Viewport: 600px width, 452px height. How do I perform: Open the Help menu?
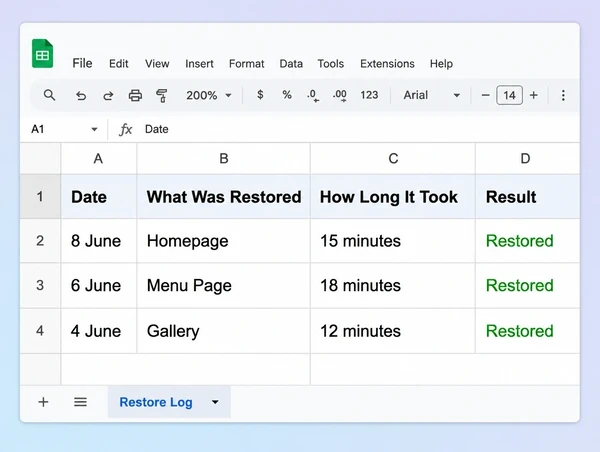click(441, 64)
